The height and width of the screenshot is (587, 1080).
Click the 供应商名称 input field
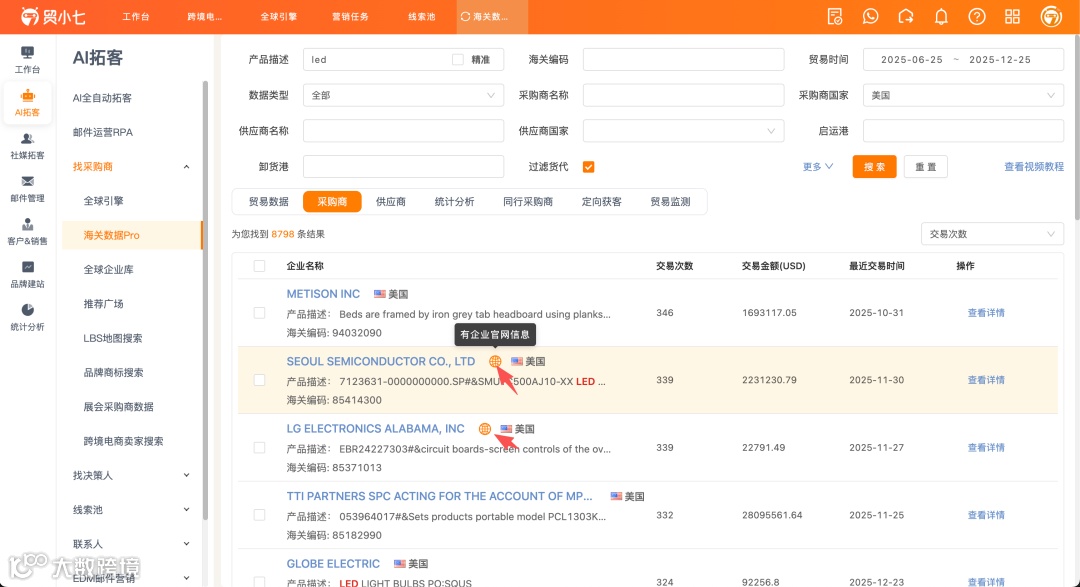403,131
